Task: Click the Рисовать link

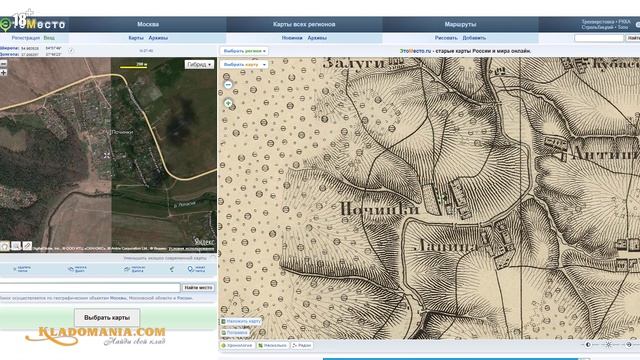Action: click(446, 38)
